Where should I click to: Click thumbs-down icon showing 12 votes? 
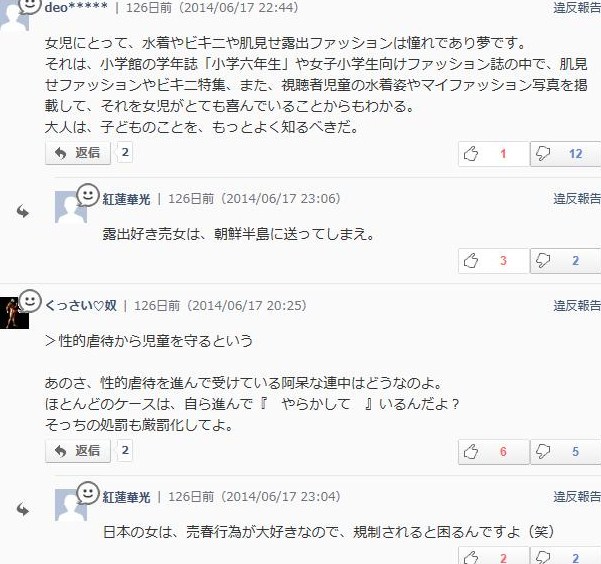[x=565, y=154]
